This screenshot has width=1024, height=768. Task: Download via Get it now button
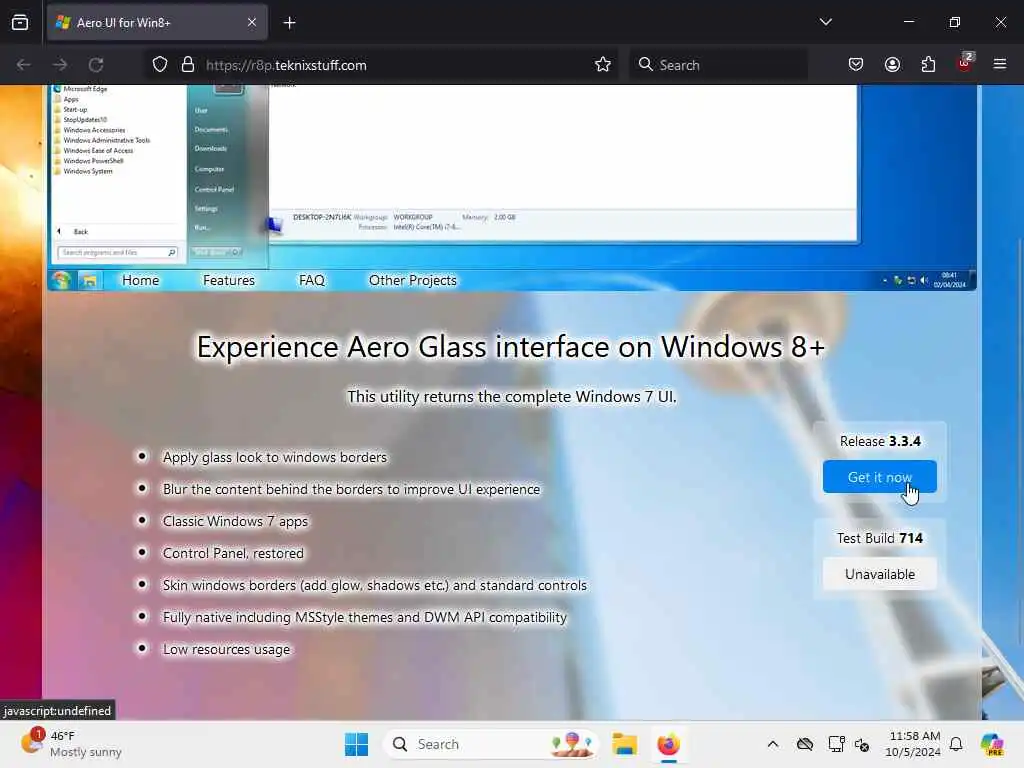point(880,477)
